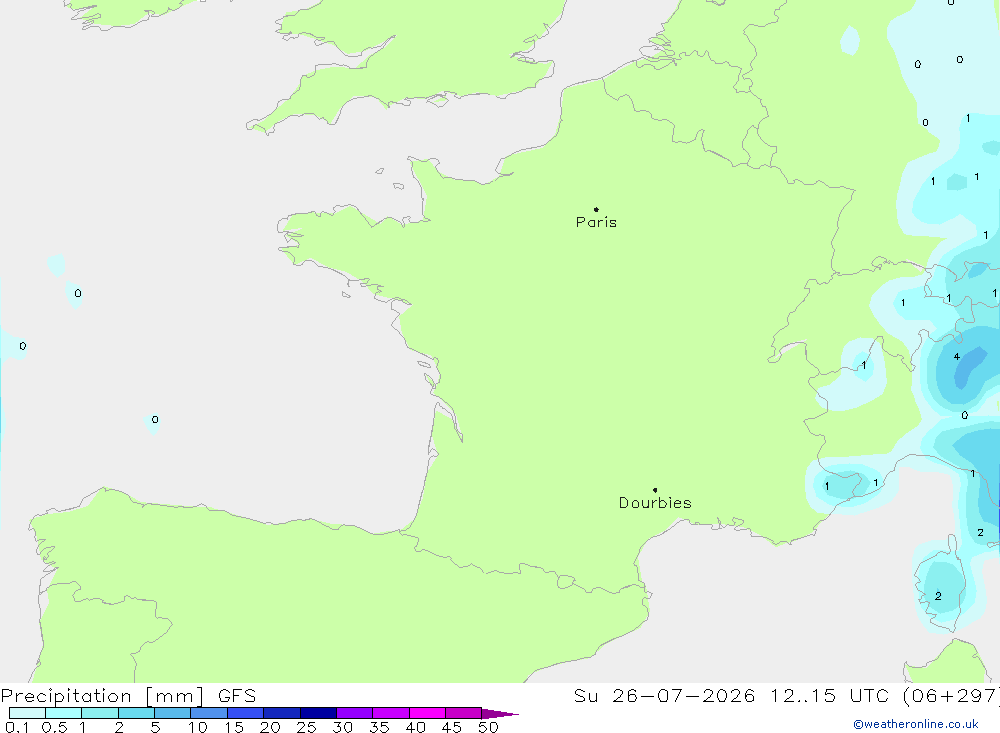Click the legend value '50'
The height and width of the screenshot is (733, 1000).
click(x=489, y=727)
